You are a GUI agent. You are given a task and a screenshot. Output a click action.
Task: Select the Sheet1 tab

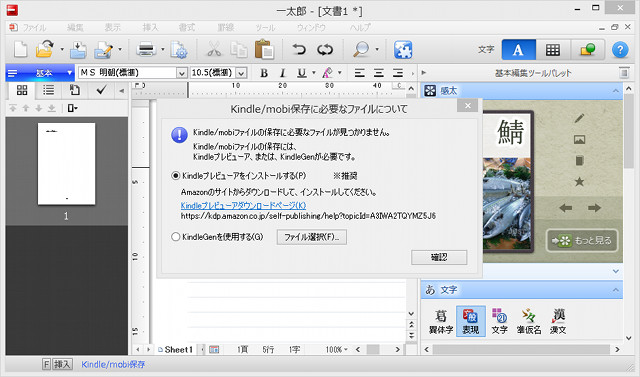point(176,350)
